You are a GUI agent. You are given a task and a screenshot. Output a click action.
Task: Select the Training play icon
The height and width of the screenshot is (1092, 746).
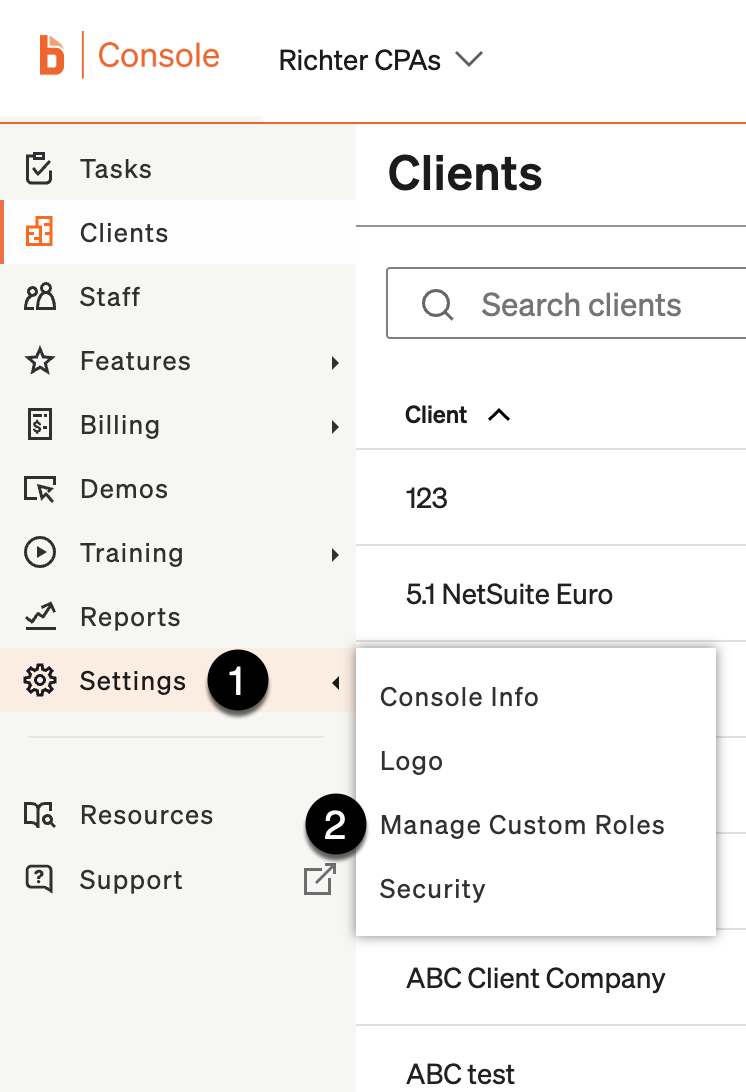click(39, 553)
